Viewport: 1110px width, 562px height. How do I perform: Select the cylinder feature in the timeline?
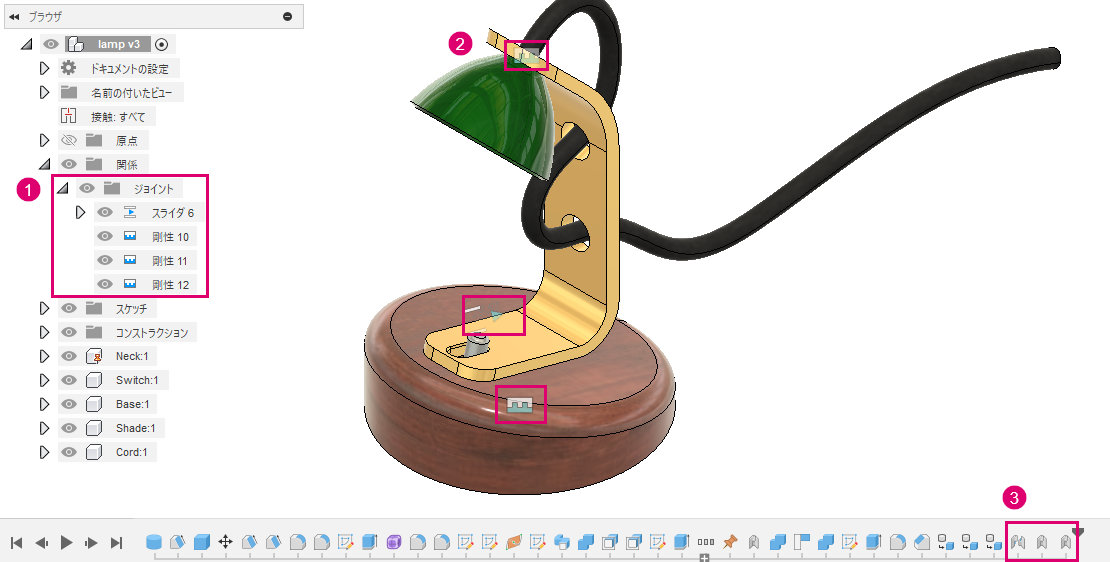(154, 542)
